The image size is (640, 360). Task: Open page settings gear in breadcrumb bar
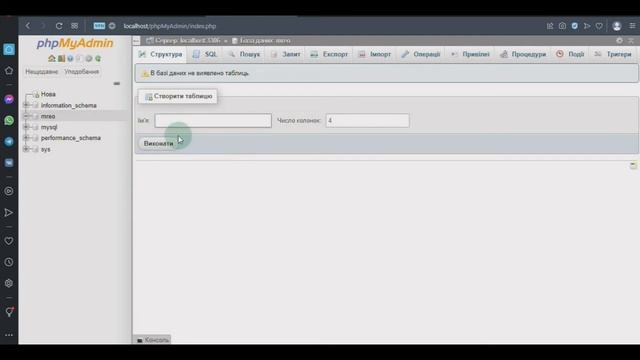pos(620,40)
